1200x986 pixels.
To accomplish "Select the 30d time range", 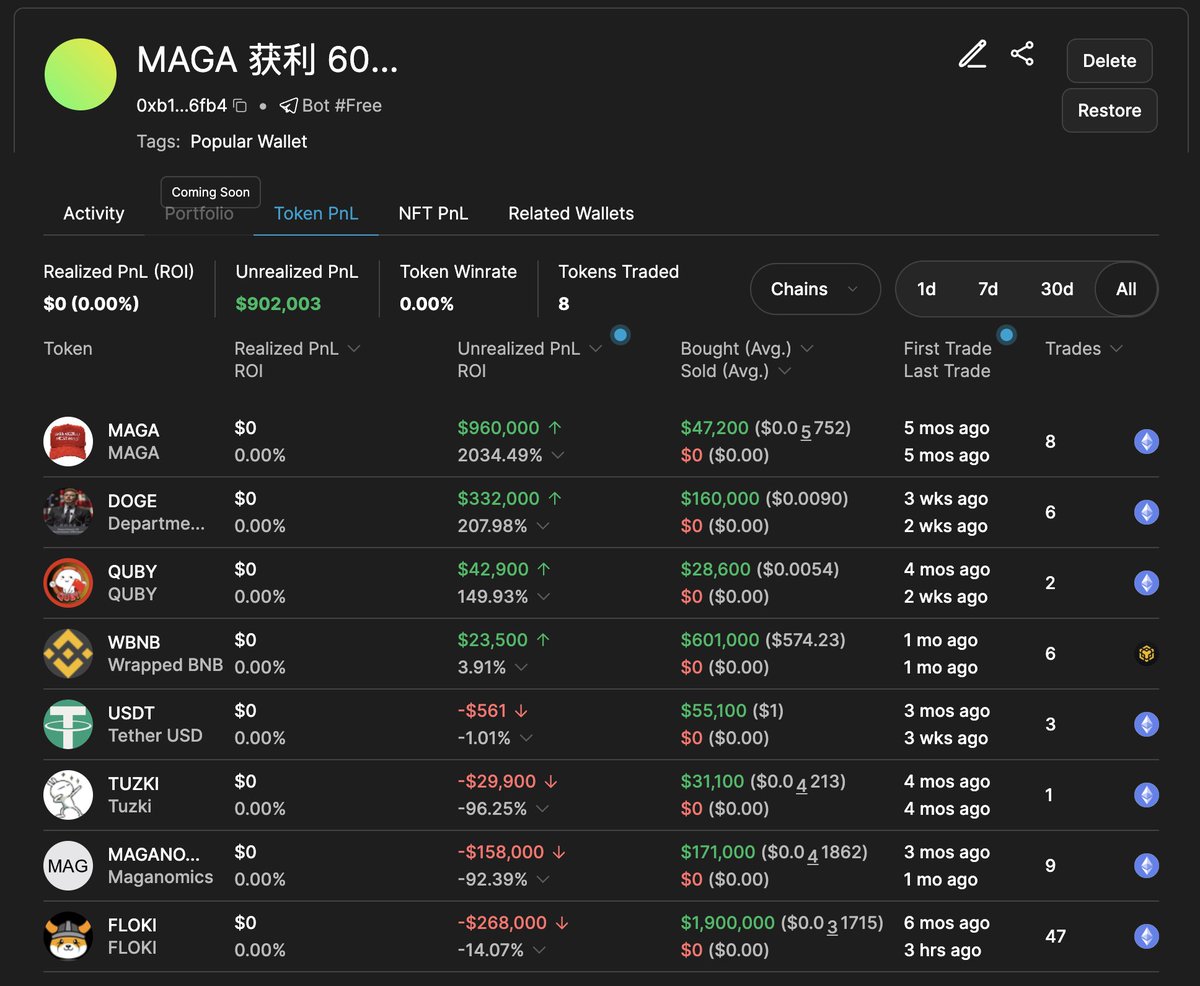I will [1056, 289].
